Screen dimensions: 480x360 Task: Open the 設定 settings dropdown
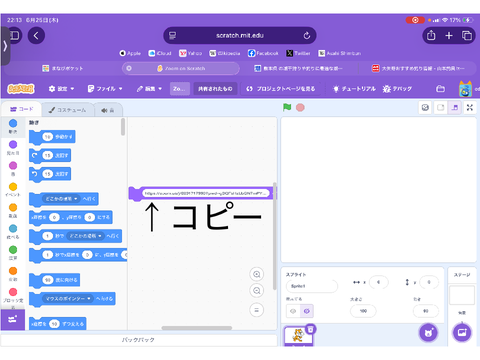(x=61, y=89)
